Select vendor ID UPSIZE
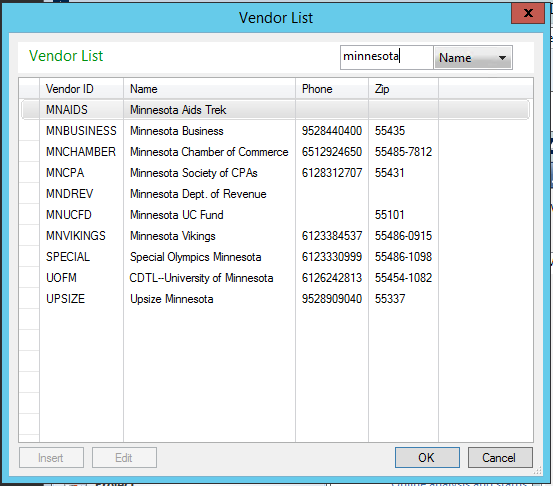The width and height of the screenshot is (553, 486). [x=66, y=299]
